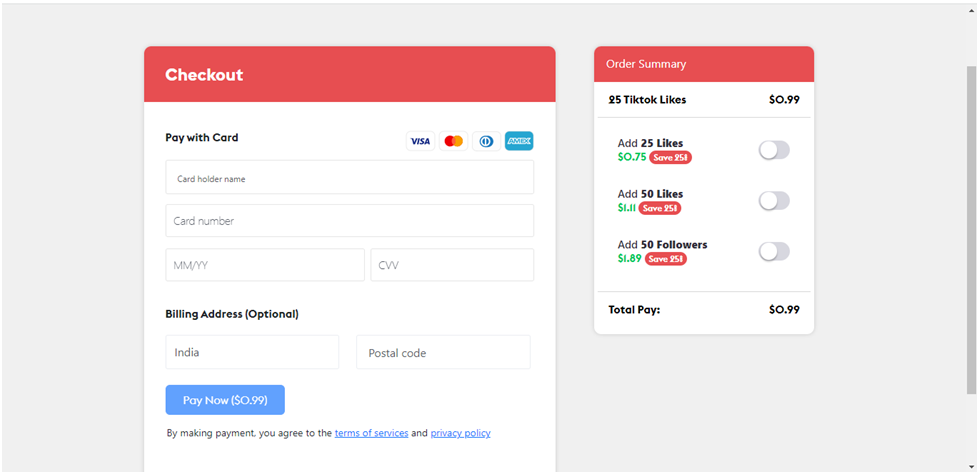
Task: Focus the Card holder name field
Action: pyautogui.click(x=350, y=177)
